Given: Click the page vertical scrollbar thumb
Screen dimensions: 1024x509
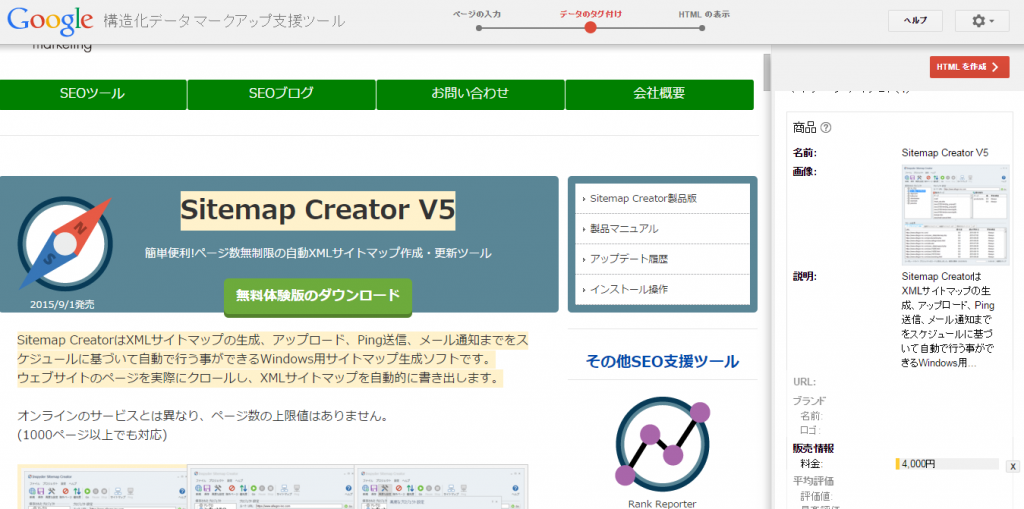Looking at the screenshot, I should click(x=767, y=72).
